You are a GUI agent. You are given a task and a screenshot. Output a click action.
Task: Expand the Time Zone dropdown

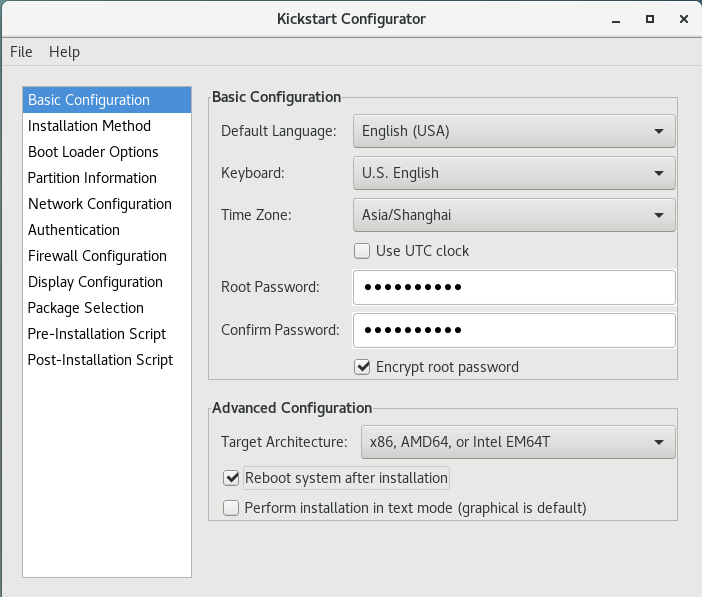[x=514, y=214]
